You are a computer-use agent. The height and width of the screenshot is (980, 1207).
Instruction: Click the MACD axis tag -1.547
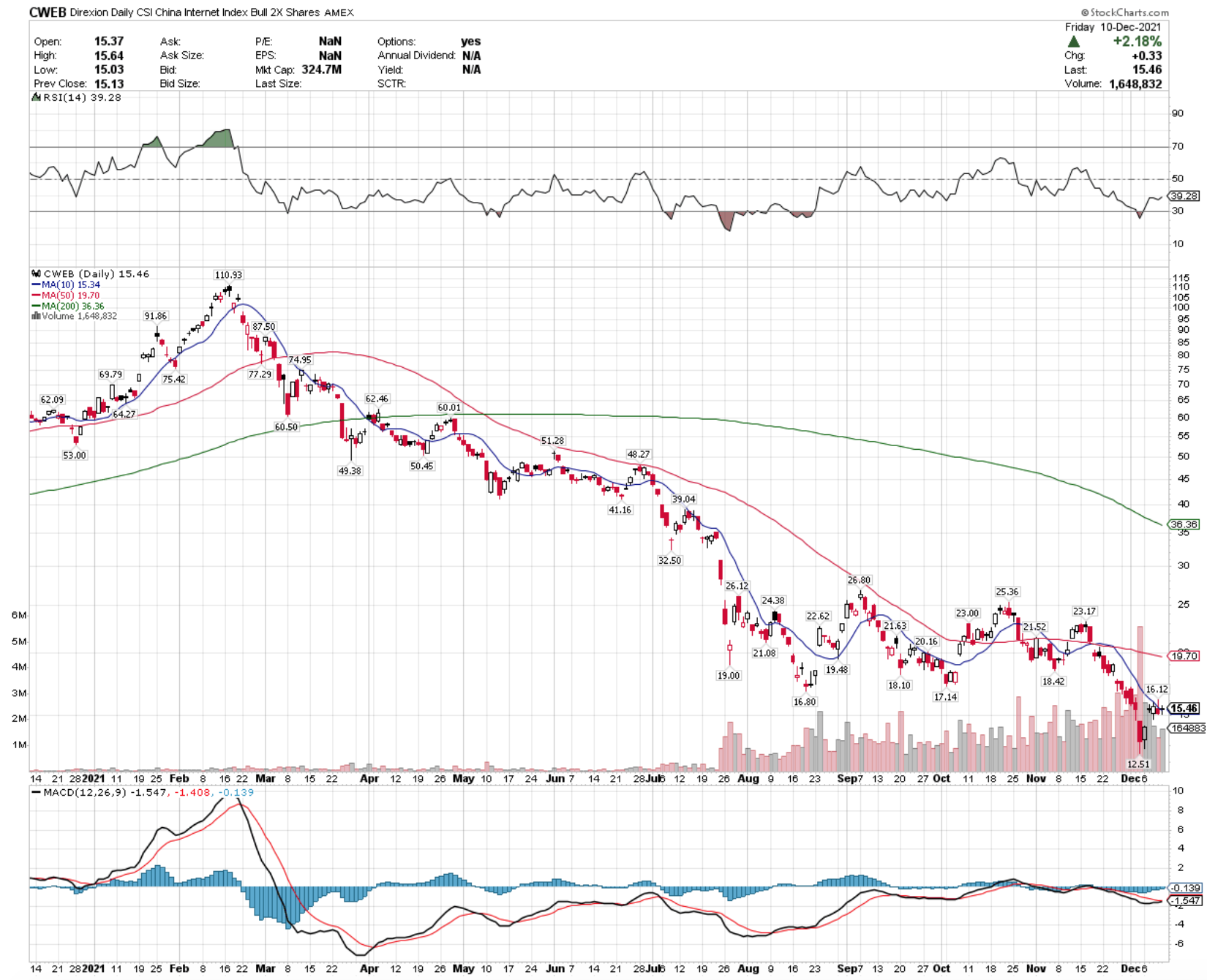[1184, 900]
